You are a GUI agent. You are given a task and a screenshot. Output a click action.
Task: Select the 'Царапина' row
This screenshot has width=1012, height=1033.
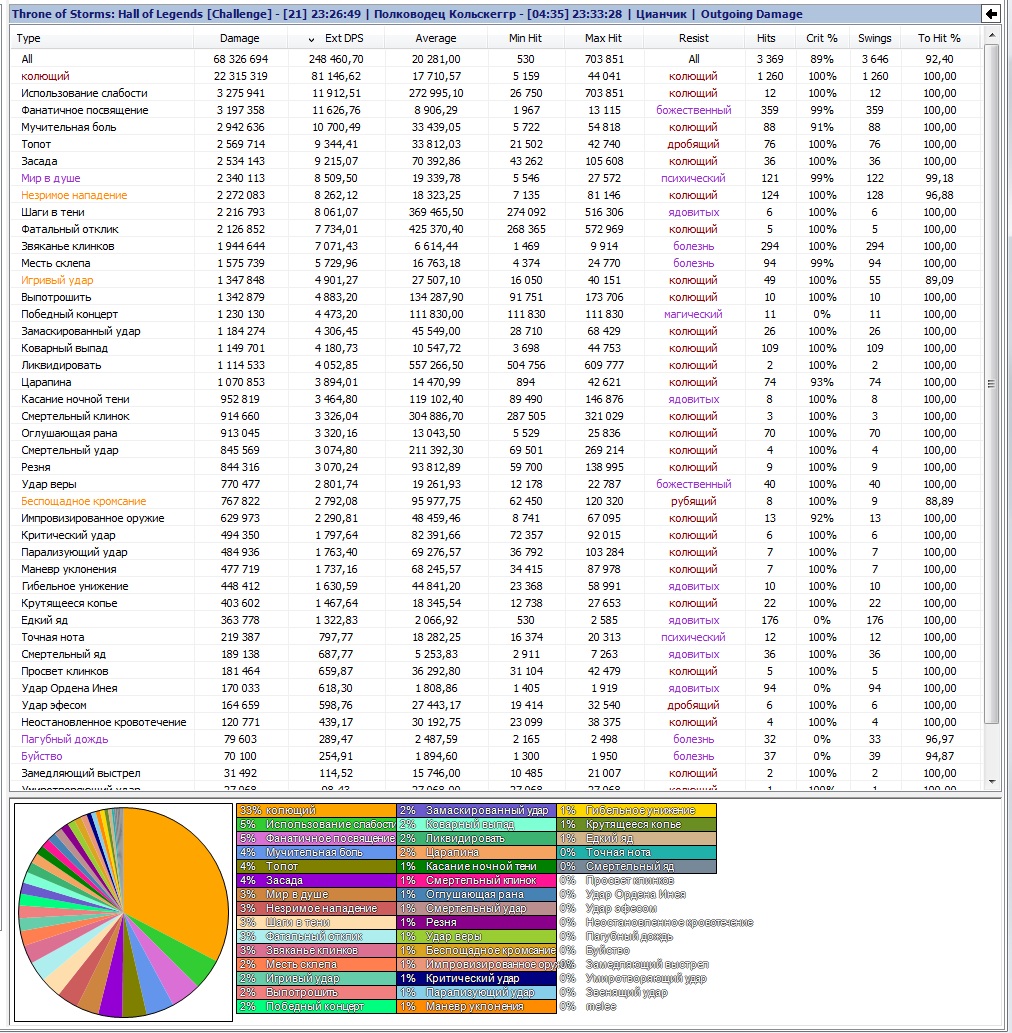click(x=497, y=383)
